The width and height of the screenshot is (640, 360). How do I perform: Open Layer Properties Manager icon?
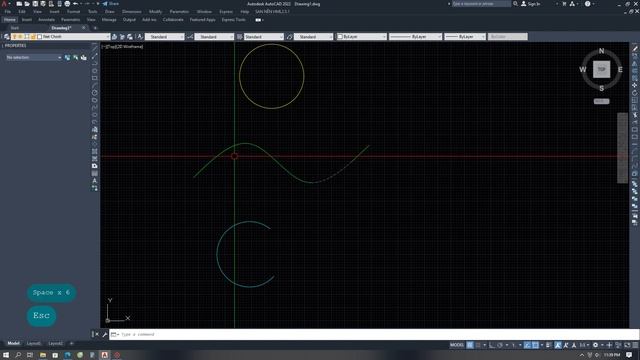7,37
